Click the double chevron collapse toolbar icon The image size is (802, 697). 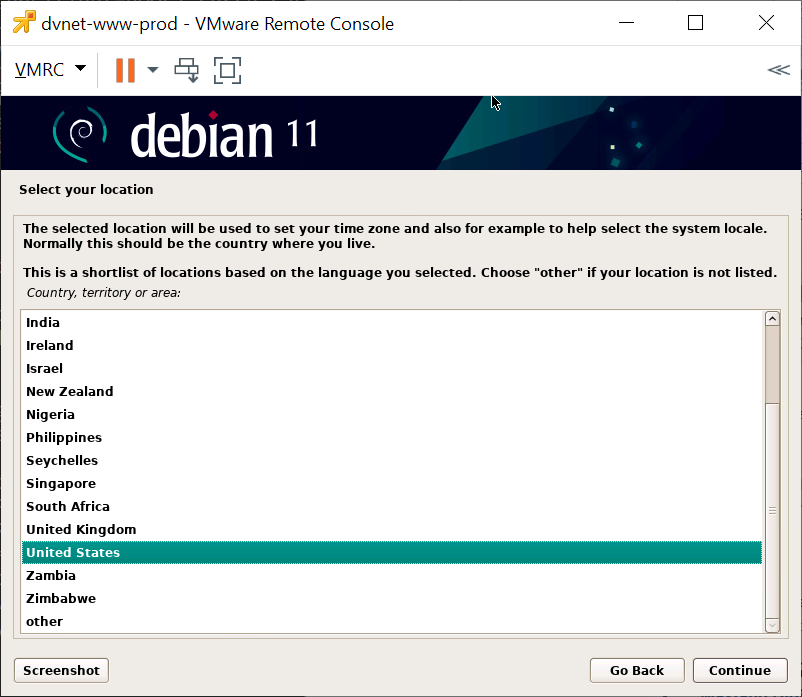click(x=777, y=70)
